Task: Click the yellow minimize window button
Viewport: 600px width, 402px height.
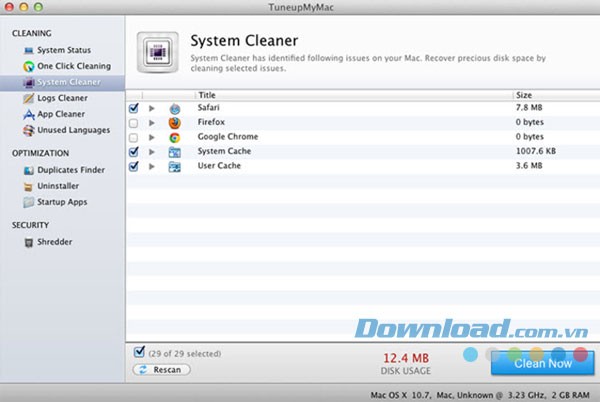Action: tap(24, 7)
